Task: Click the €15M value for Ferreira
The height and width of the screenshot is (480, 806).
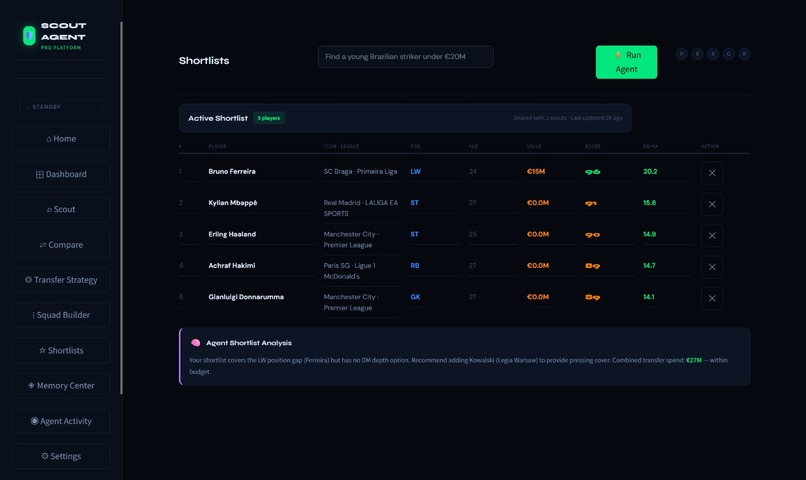Action: 536,171
